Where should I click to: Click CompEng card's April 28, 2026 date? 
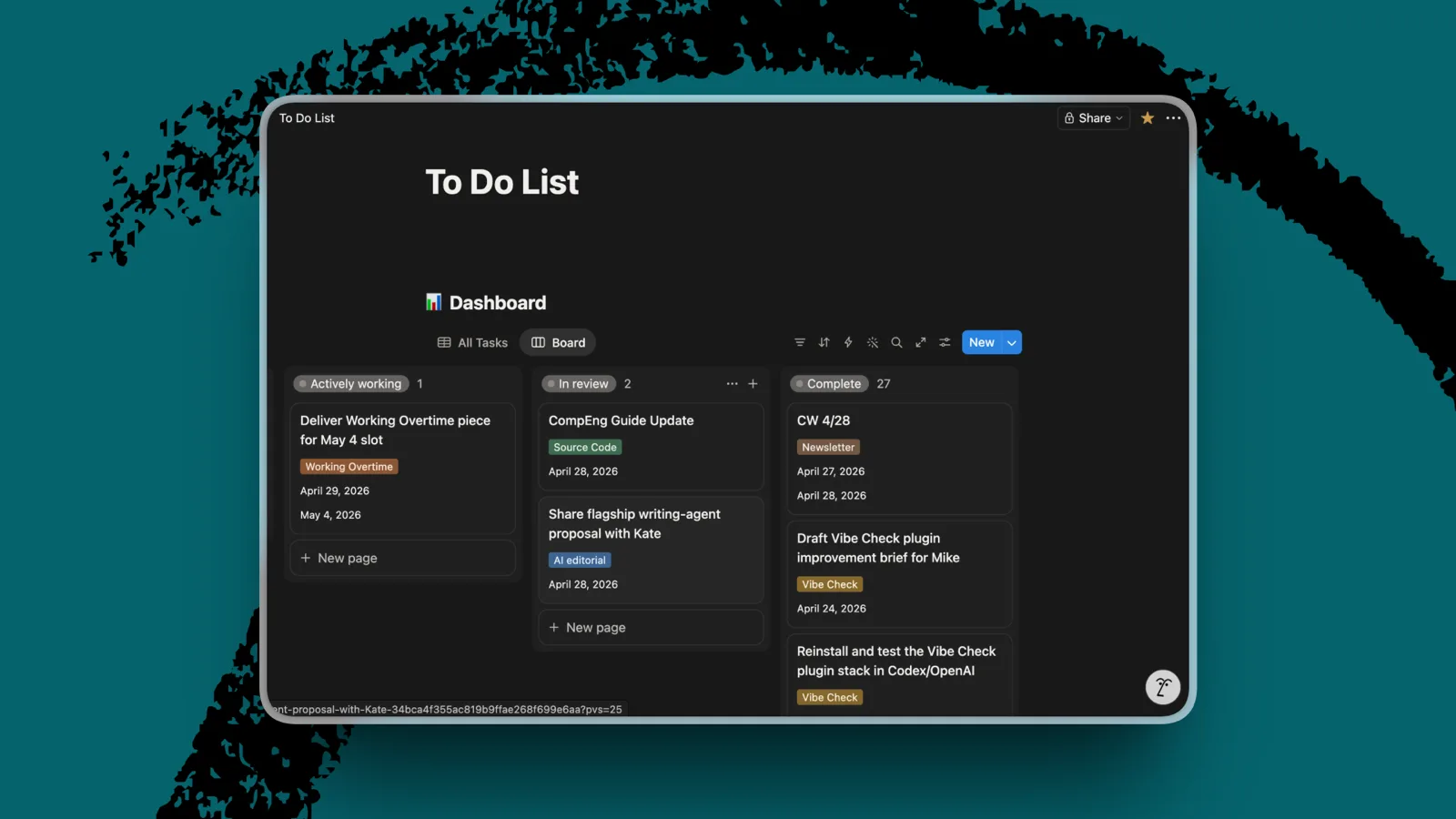click(583, 471)
